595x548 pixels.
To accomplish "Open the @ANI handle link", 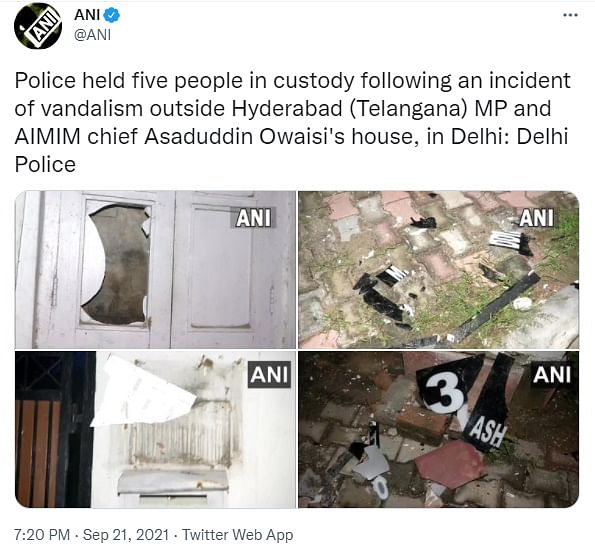I will pos(93,35).
